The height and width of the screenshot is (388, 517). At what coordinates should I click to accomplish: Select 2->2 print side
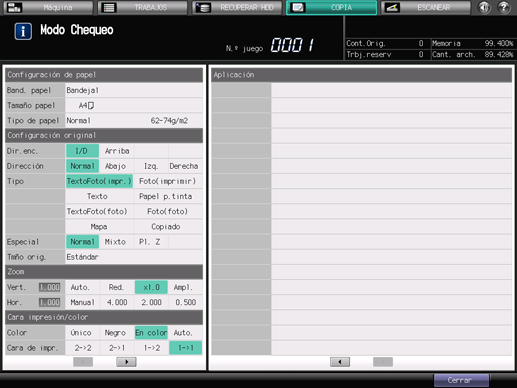click(x=82, y=348)
